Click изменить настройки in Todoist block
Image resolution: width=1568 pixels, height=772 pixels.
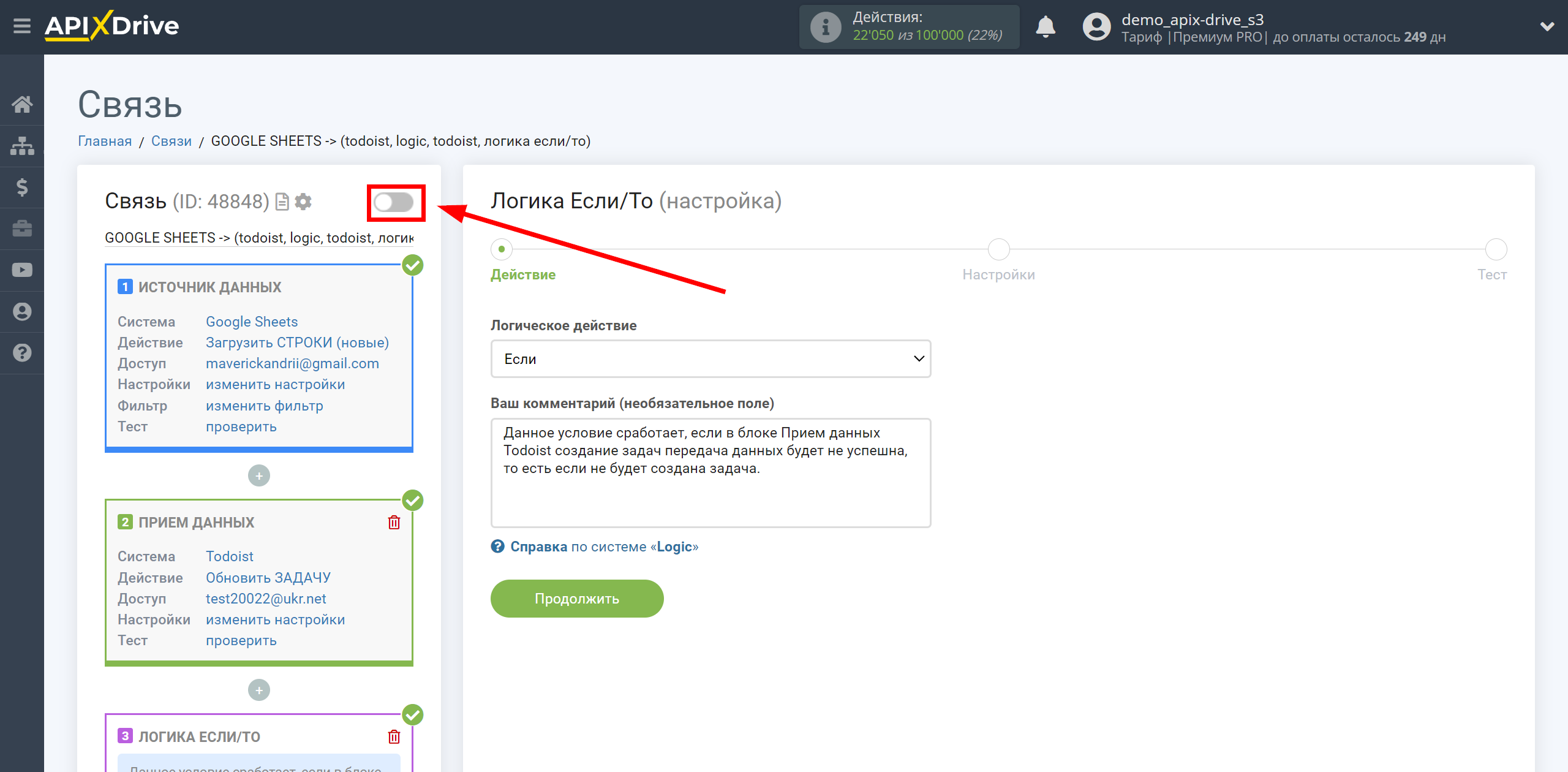point(276,619)
